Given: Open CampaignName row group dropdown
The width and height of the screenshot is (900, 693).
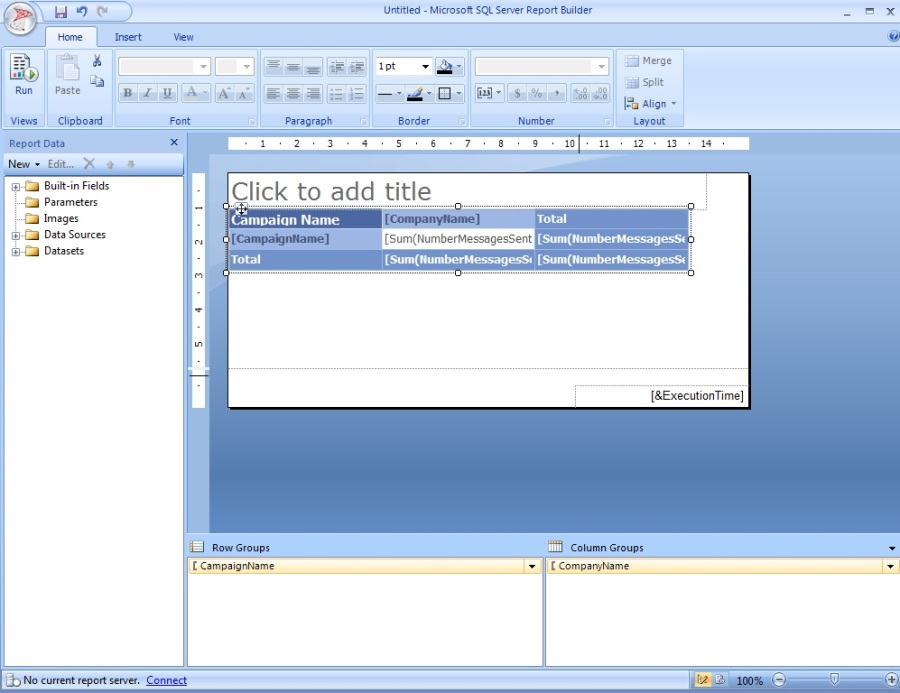Looking at the screenshot, I should pos(532,566).
